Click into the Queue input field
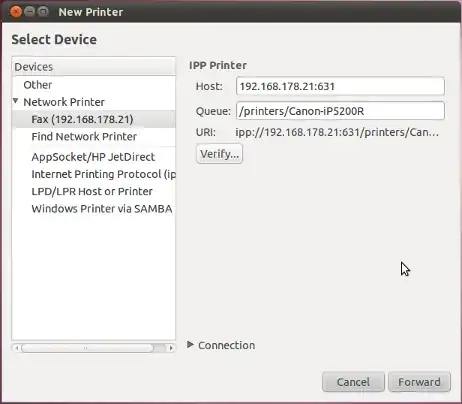Screen dimensions: 462x404 point(340,111)
